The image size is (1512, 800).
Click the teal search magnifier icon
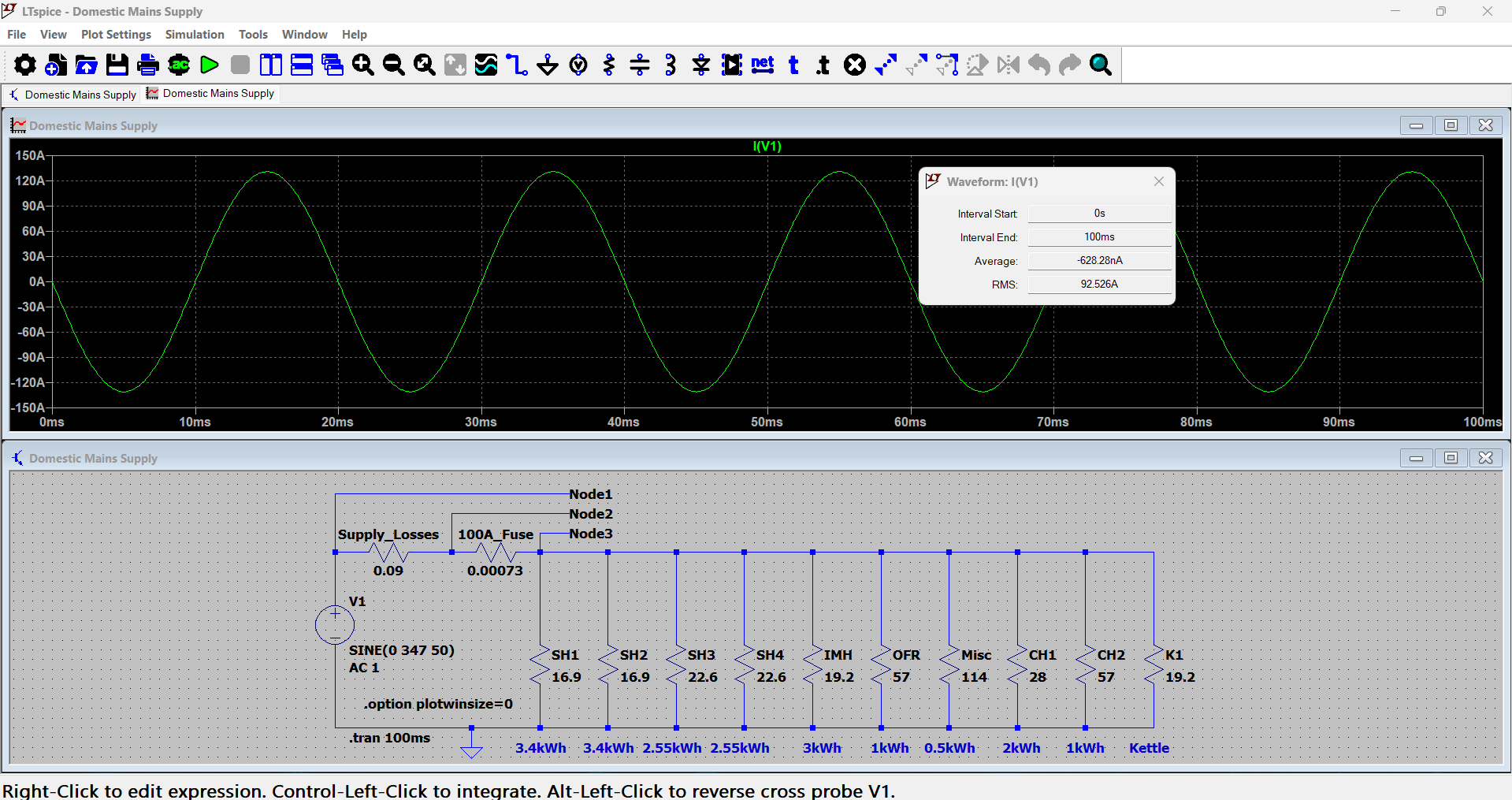[1101, 65]
